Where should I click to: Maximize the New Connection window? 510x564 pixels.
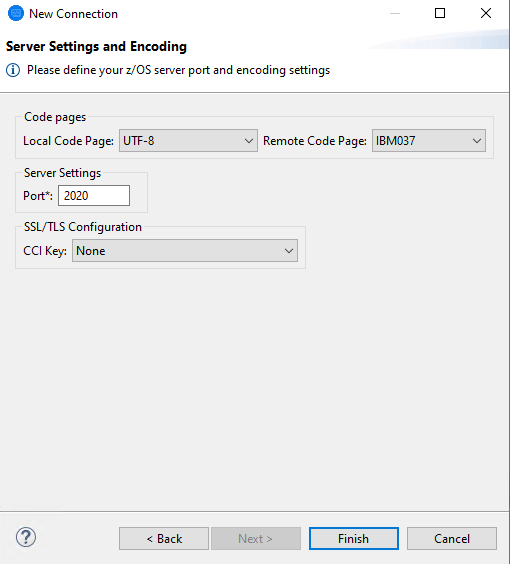pos(440,13)
